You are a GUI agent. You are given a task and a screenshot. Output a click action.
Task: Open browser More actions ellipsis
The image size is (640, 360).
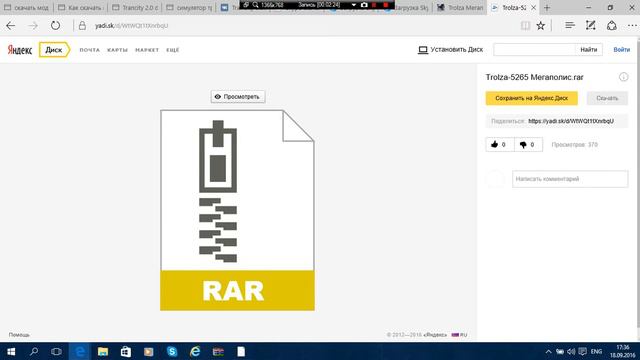click(632, 25)
